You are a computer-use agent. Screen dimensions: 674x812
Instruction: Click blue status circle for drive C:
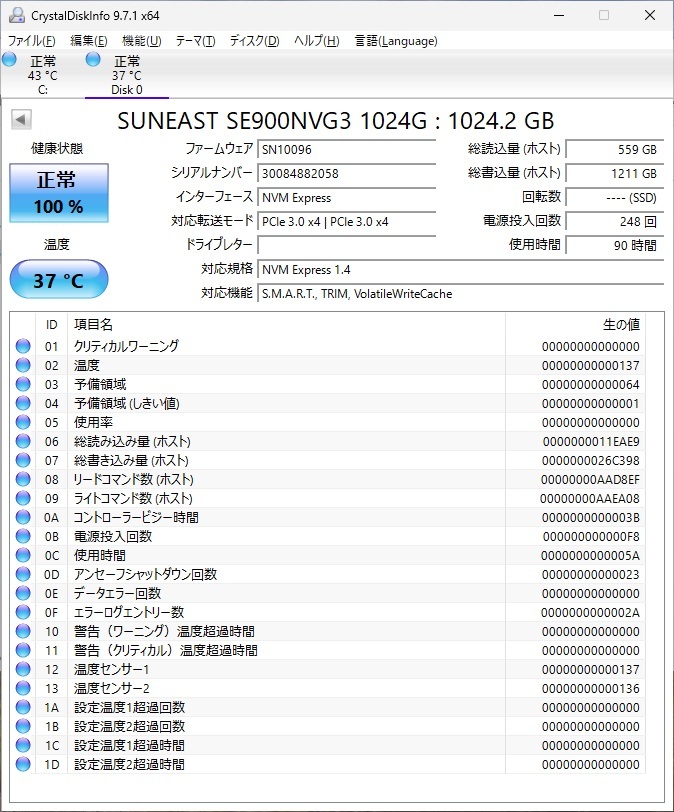click(9, 60)
